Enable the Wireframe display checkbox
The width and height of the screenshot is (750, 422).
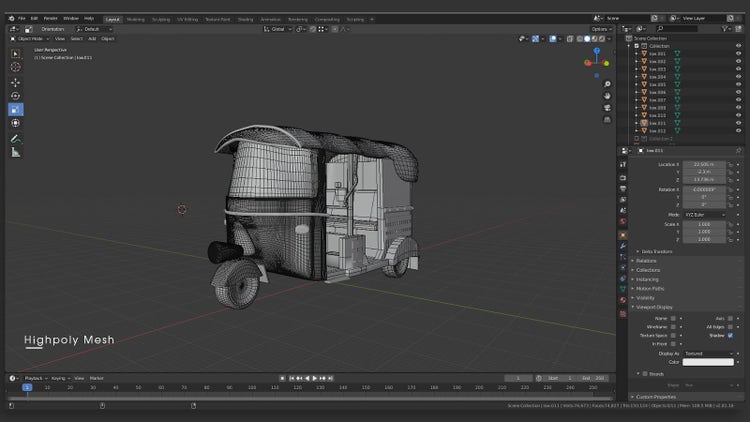click(x=673, y=327)
